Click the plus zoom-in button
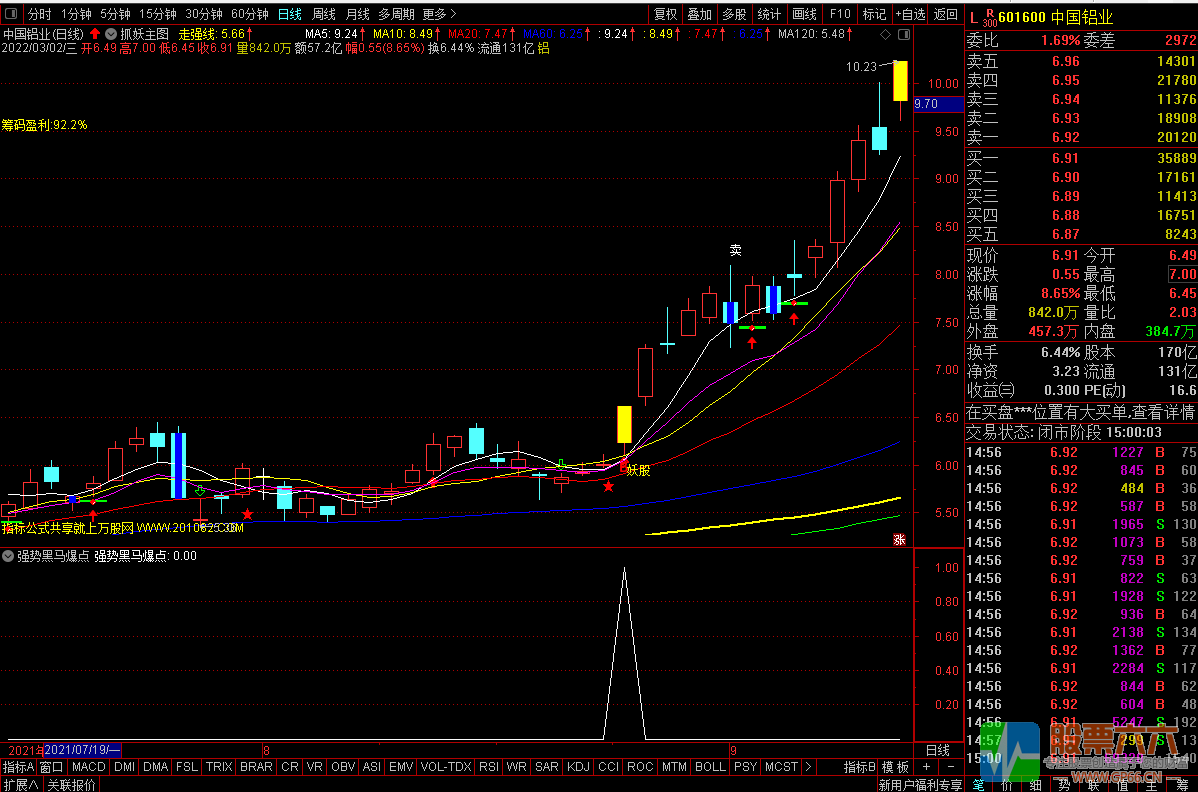Screen dimensions: 1198x792 click(x=927, y=767)
